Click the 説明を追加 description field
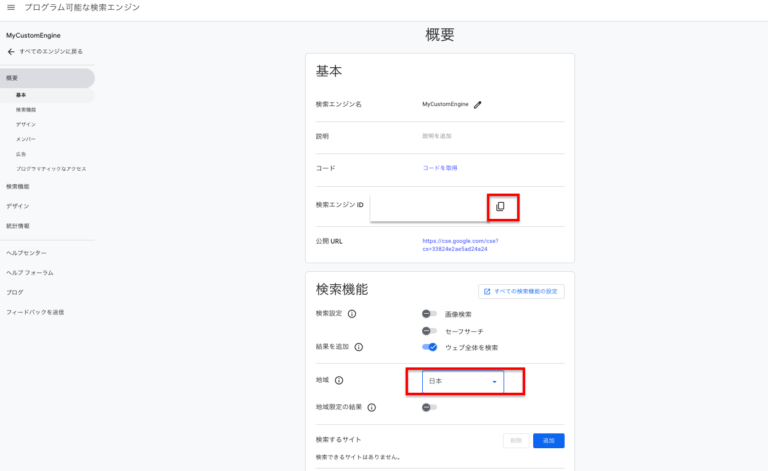The height and width of the screenshot is (471, 768). tap(438, 136)
